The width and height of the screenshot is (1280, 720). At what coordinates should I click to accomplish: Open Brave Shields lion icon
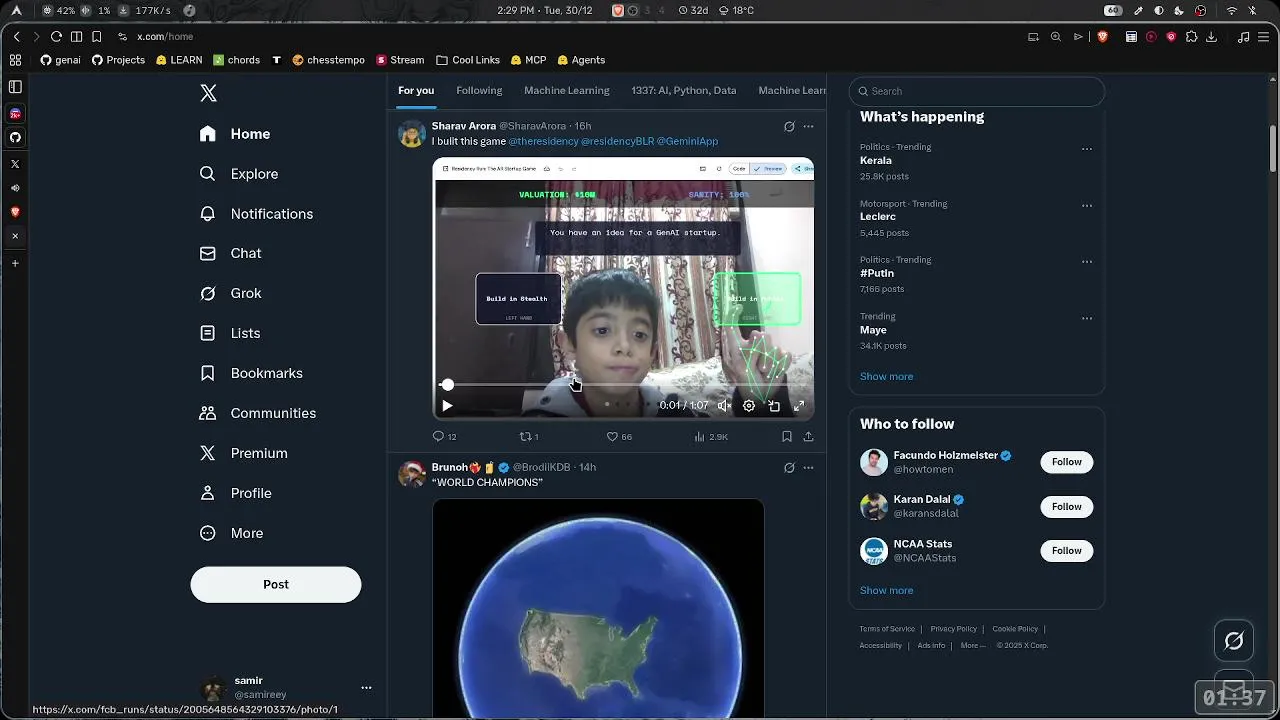[x=1103, y=37]
